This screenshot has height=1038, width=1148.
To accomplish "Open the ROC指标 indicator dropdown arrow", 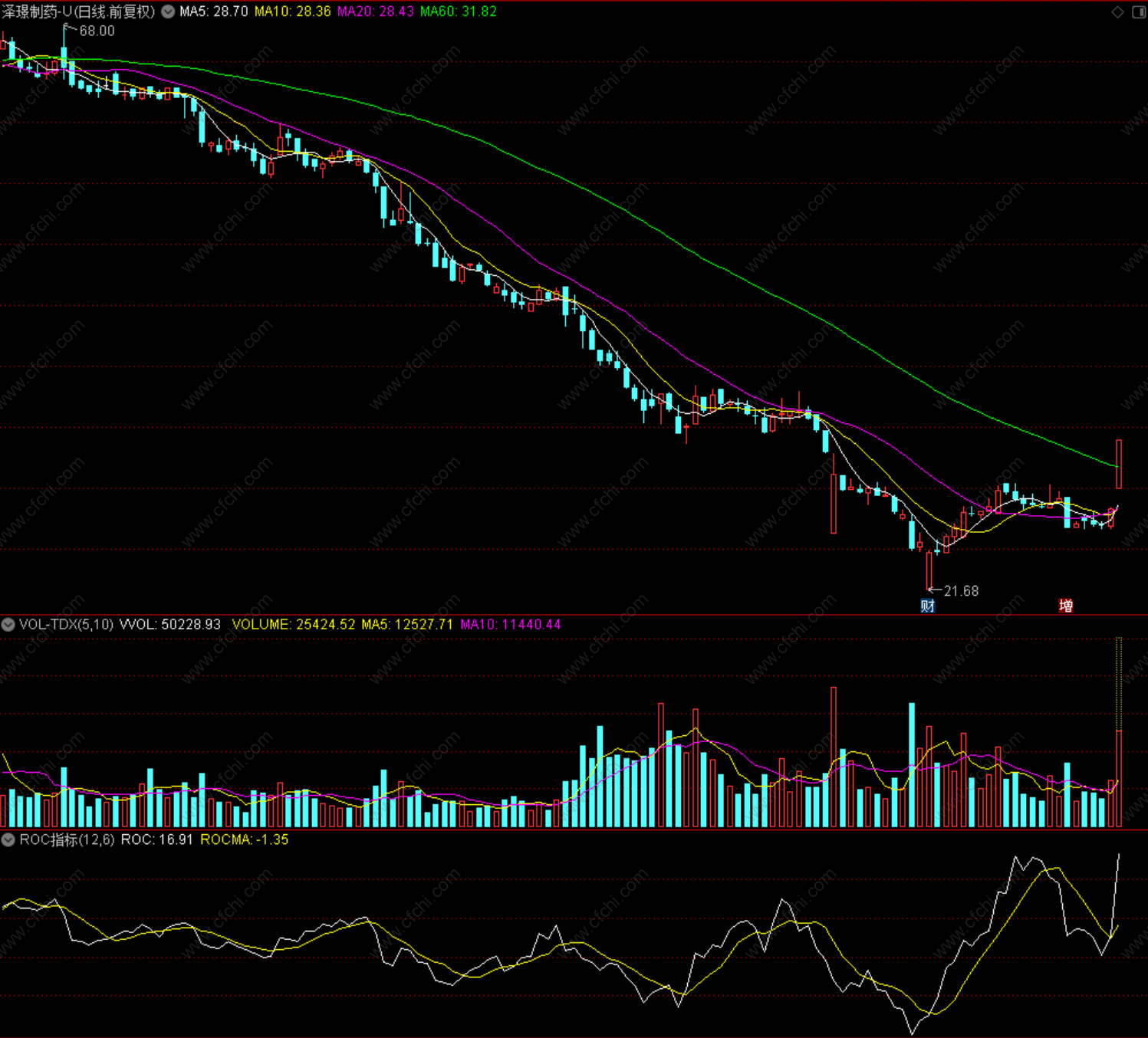I will (8, 839).
